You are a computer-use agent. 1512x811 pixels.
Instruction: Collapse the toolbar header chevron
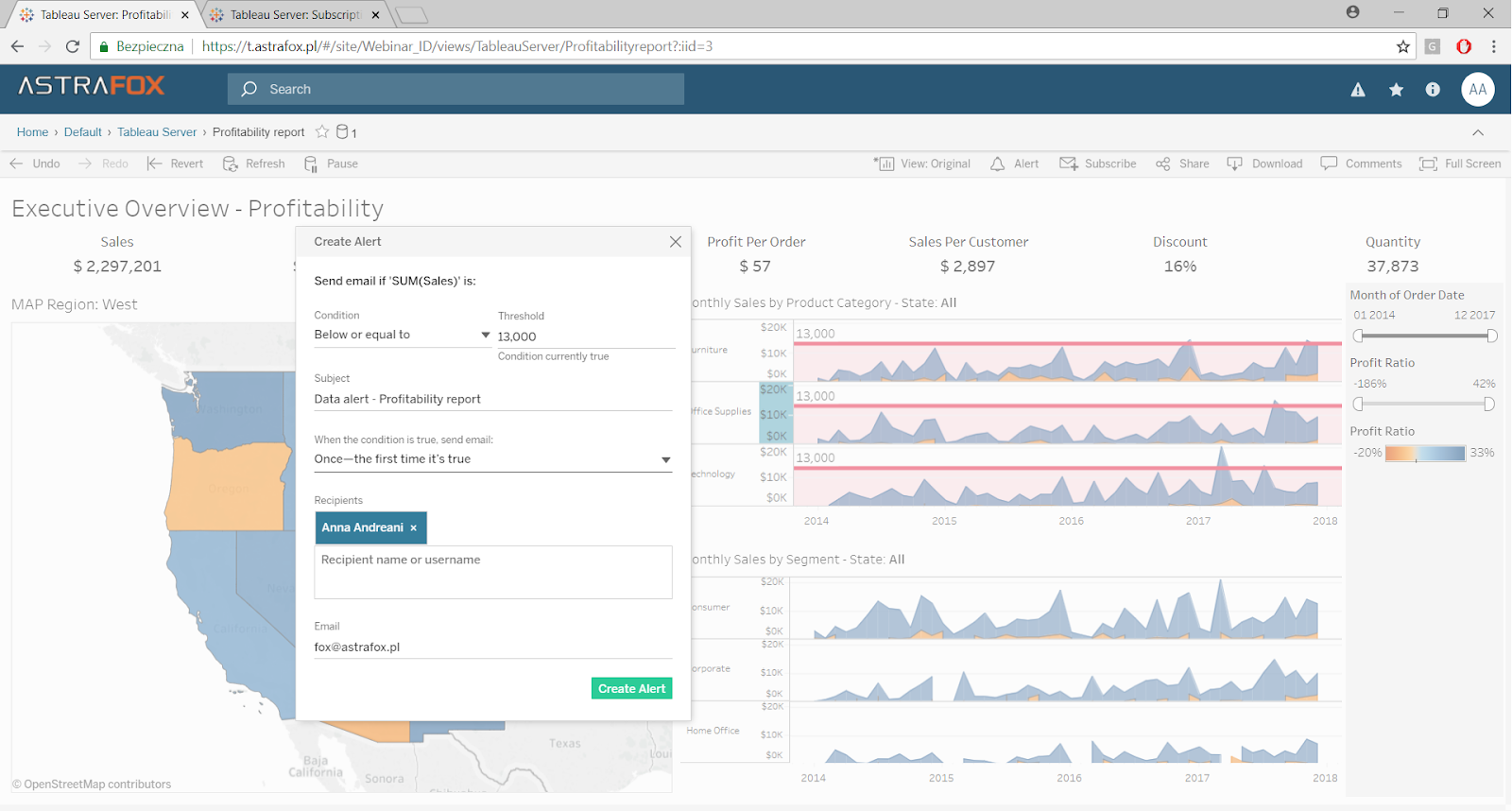click(x=1478, y=132)
